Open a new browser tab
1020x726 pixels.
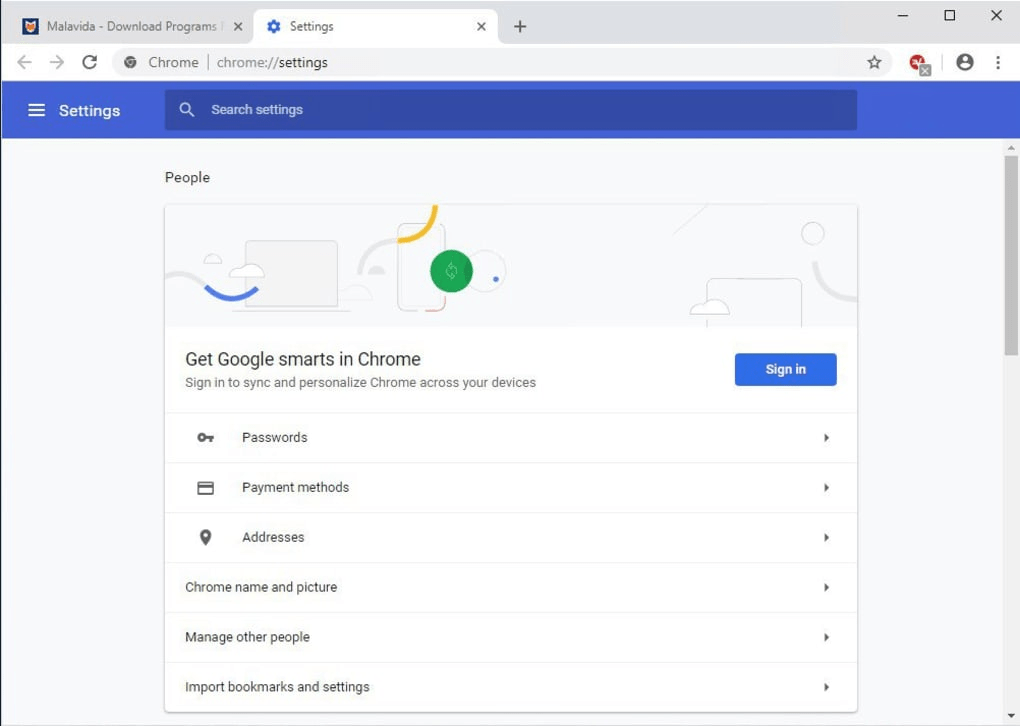tap(519, 27)
